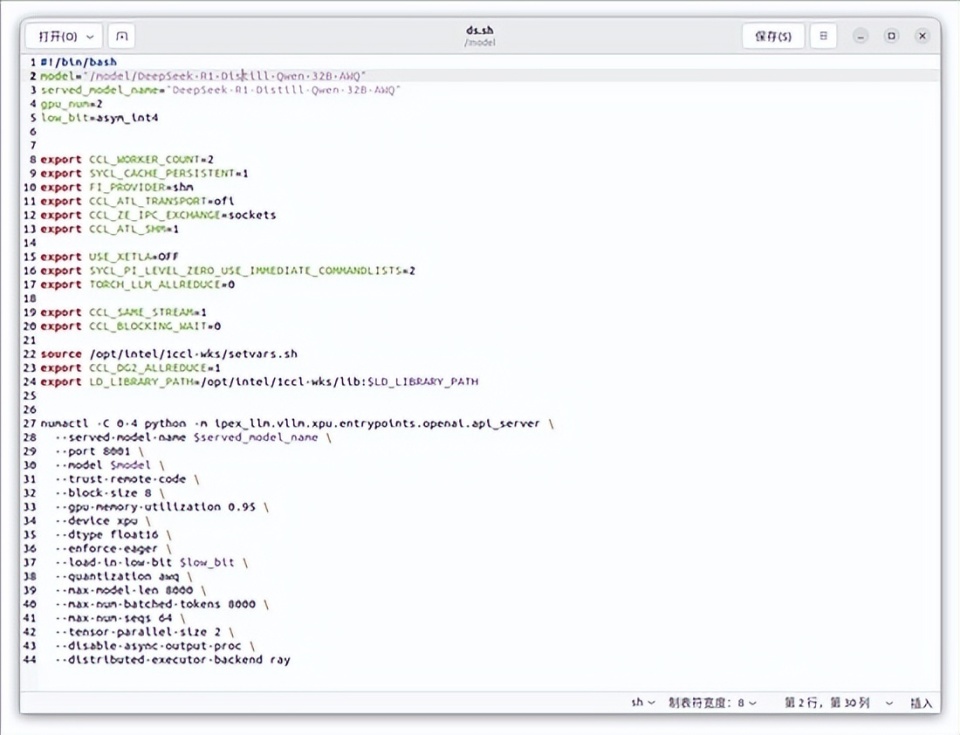Click --tensor-parallel-size 2 line
This screenshot has width=960, height=735.
(144, 632)
